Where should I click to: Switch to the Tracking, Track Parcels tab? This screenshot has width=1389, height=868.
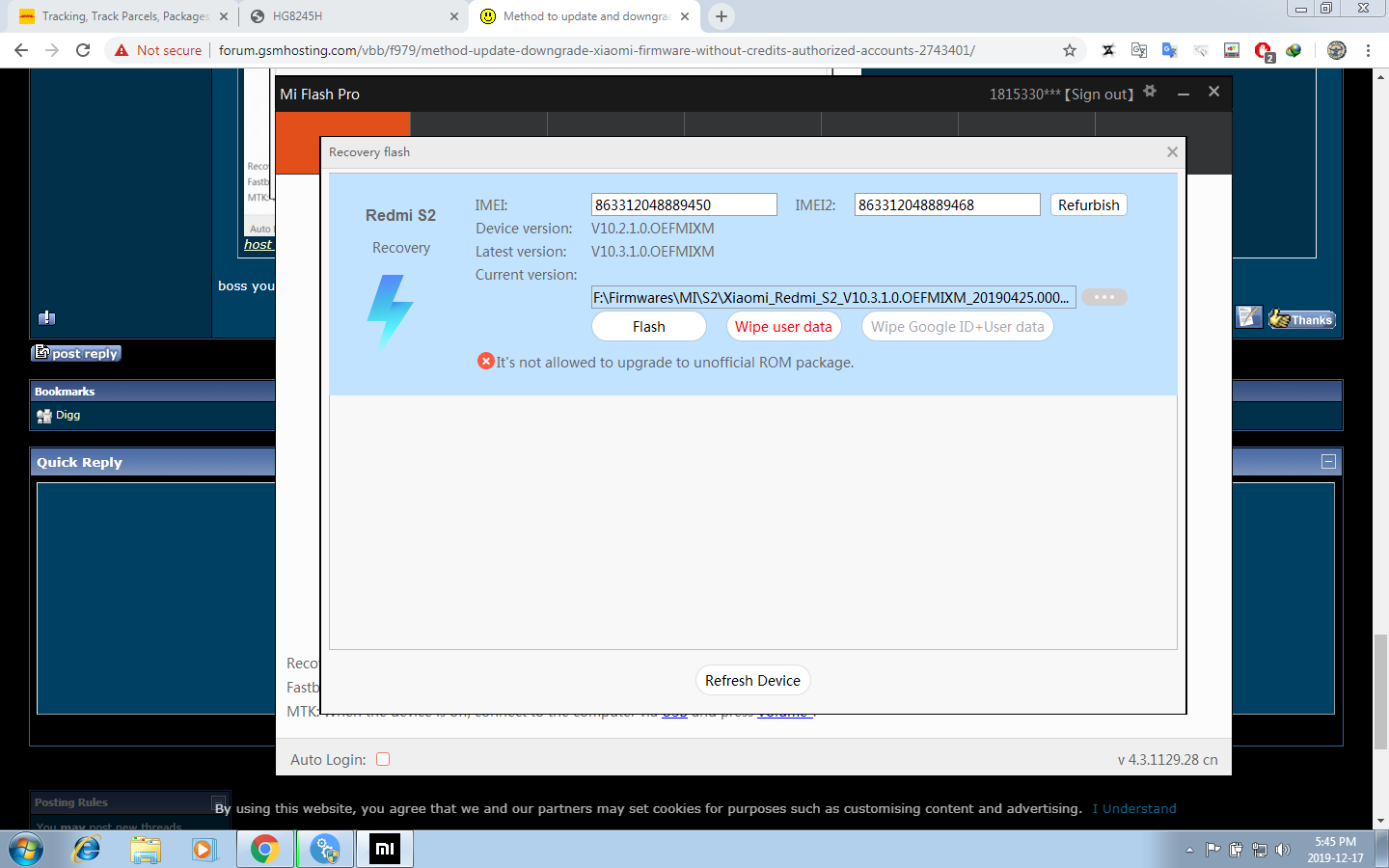(123, 16)
